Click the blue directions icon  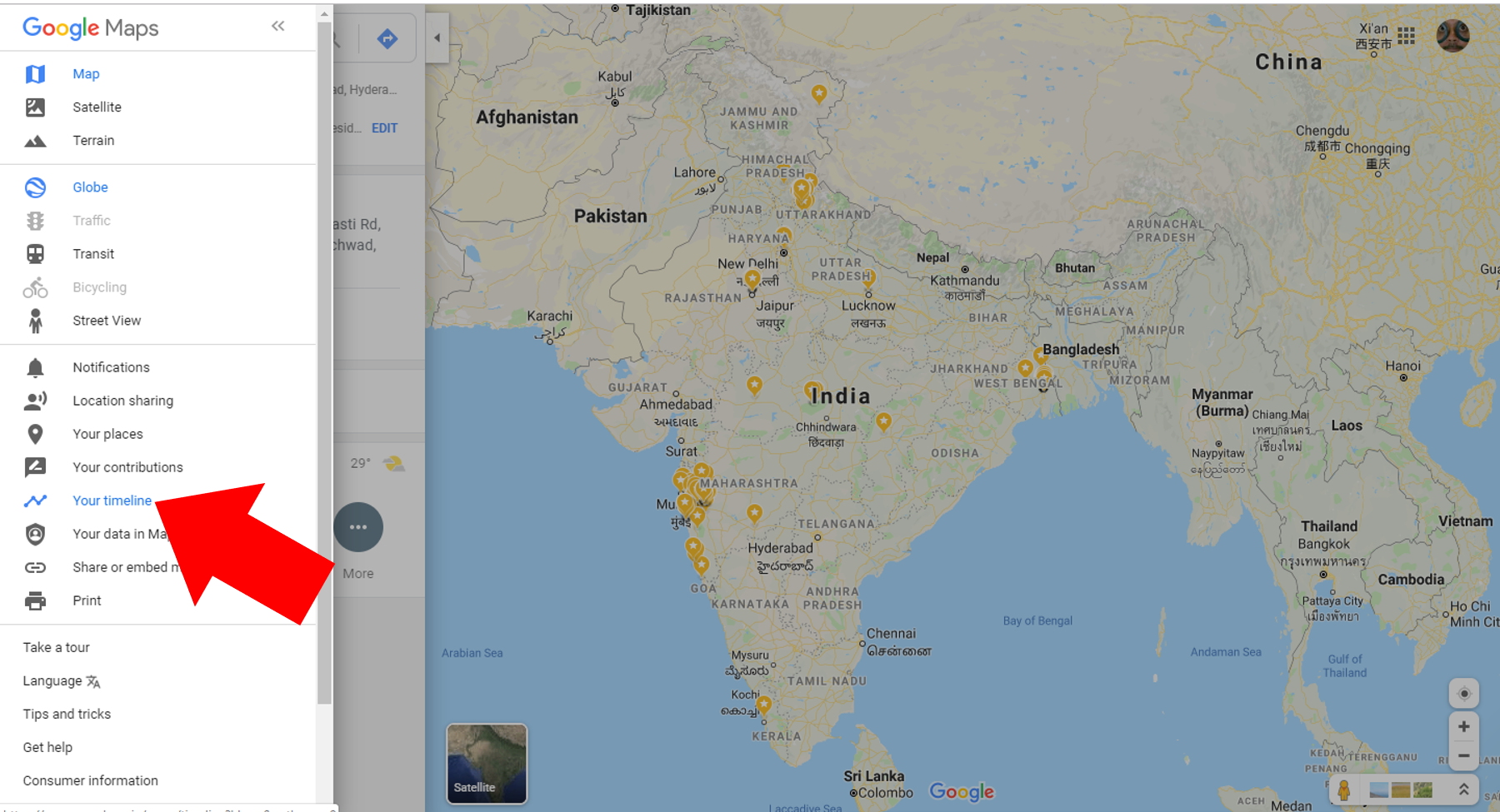point(387,38)
